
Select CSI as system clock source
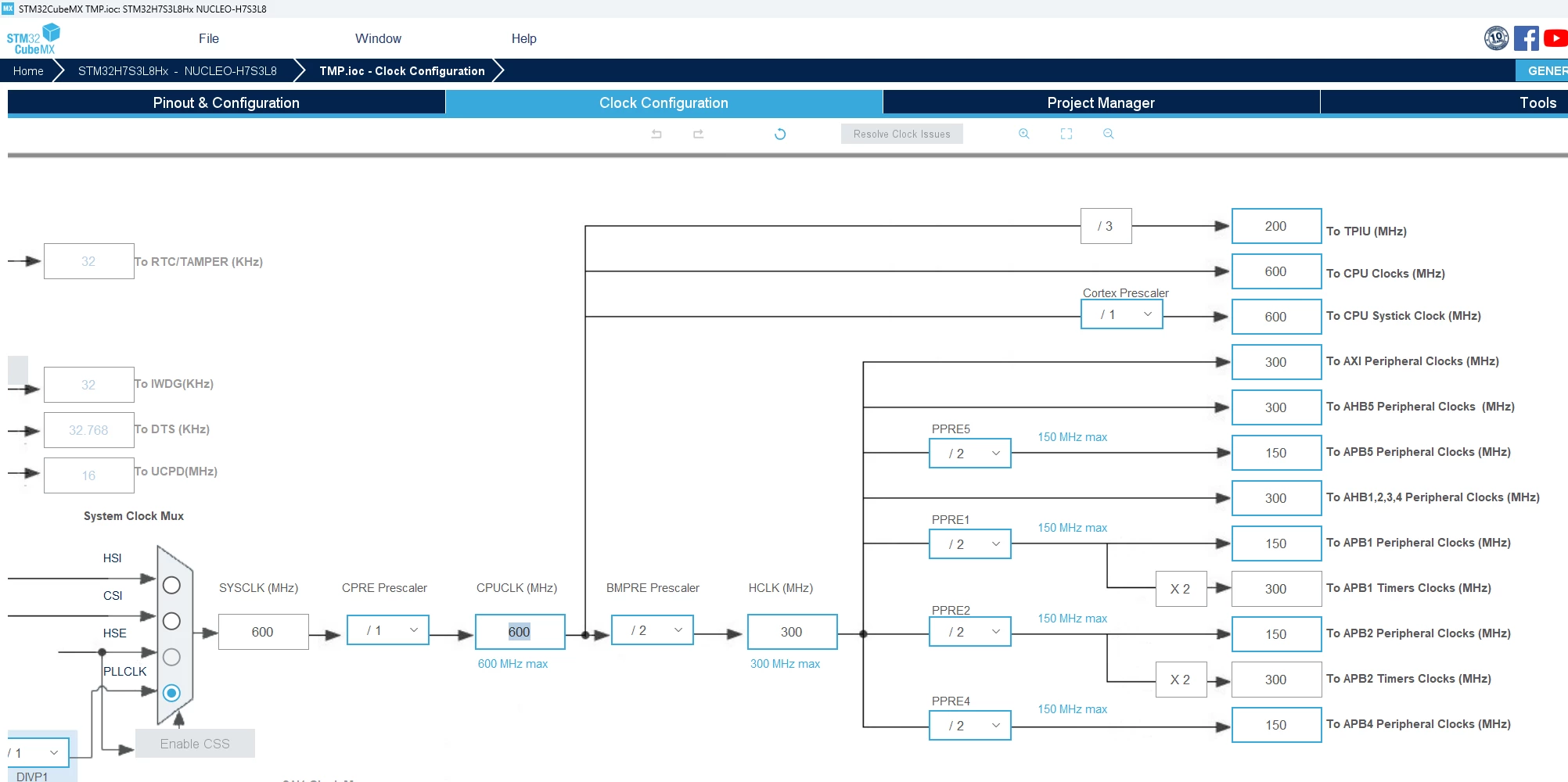171,621
